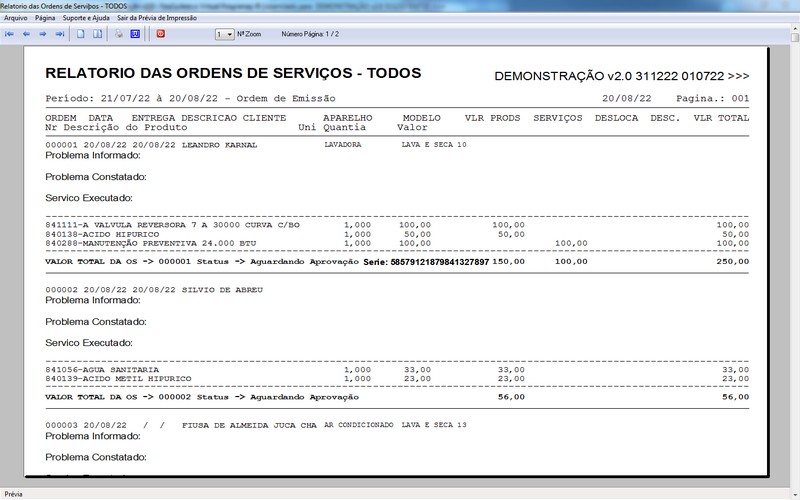Click VALOR TOTAL DA OS 000002 status line

pos(202,397)
